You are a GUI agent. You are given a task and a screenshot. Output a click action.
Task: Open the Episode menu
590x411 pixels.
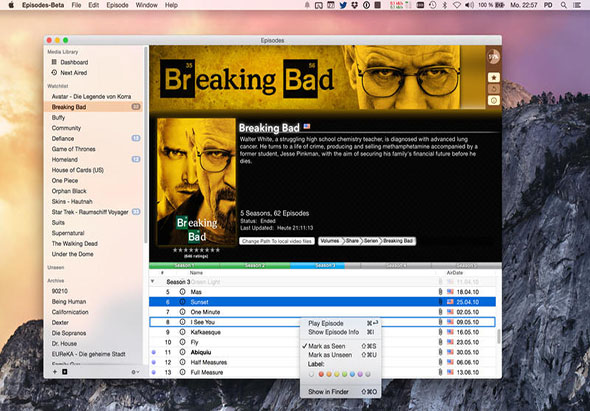[x=117, y=5]
